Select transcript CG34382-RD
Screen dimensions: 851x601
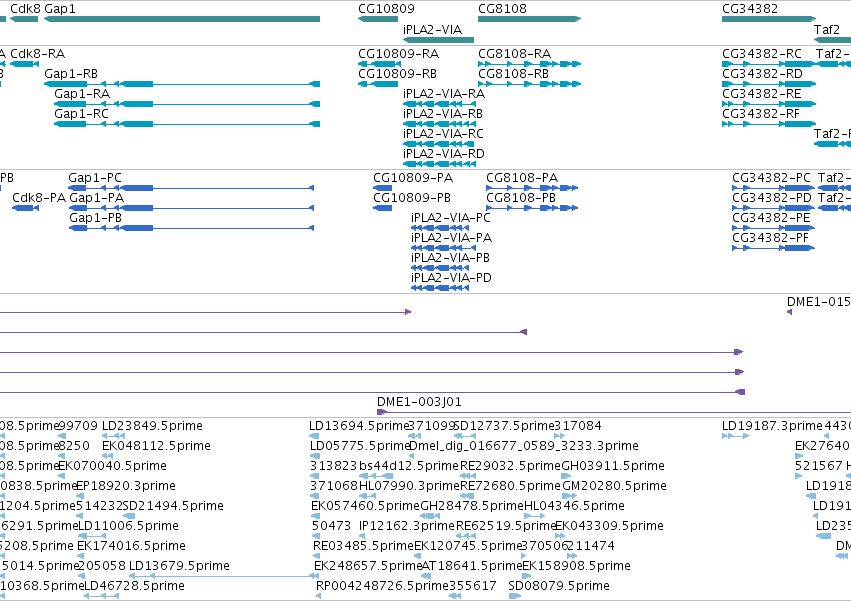click(x=769, y=84)
